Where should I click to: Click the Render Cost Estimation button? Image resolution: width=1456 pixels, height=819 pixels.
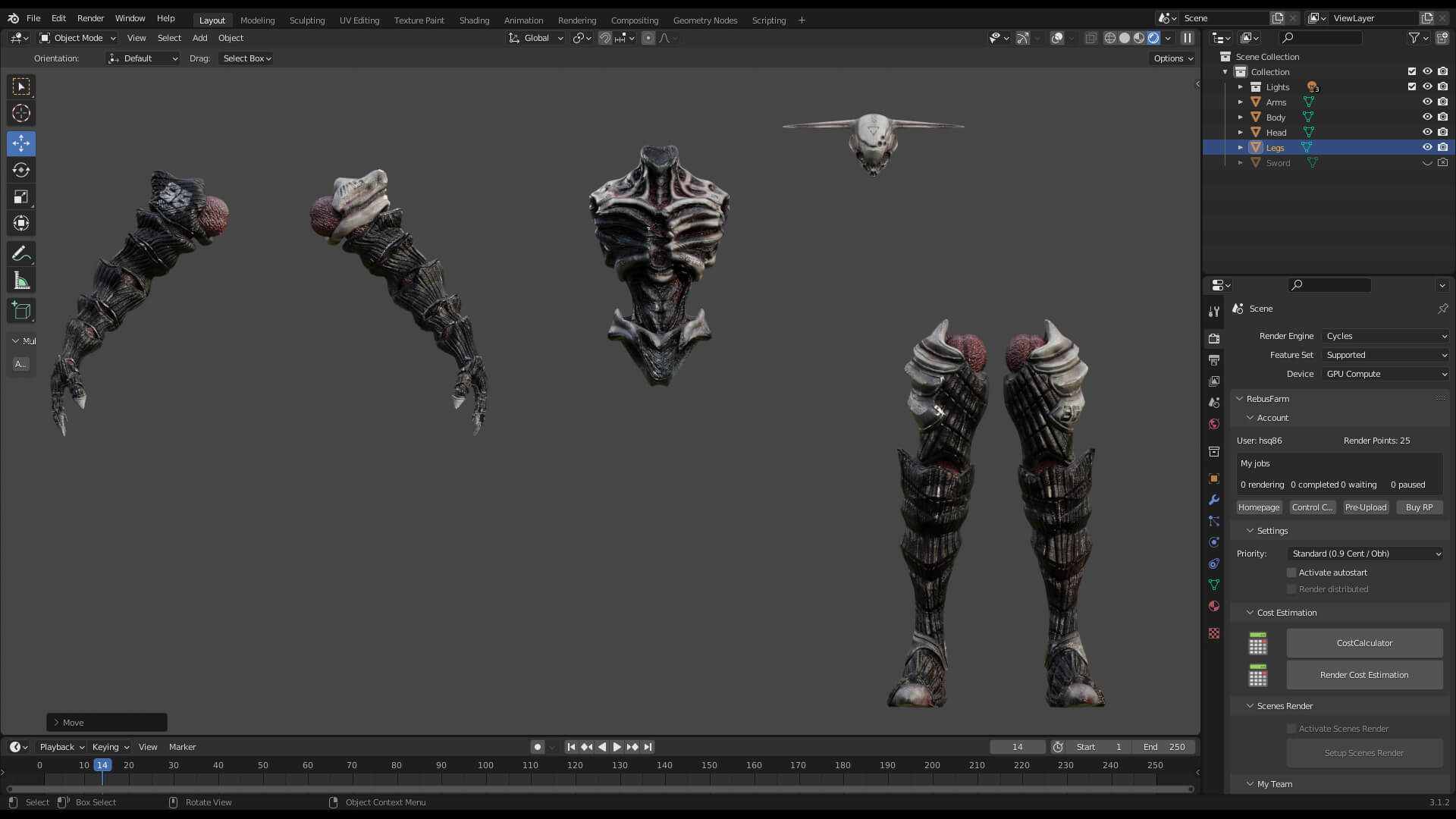(x=1364, y=675)
